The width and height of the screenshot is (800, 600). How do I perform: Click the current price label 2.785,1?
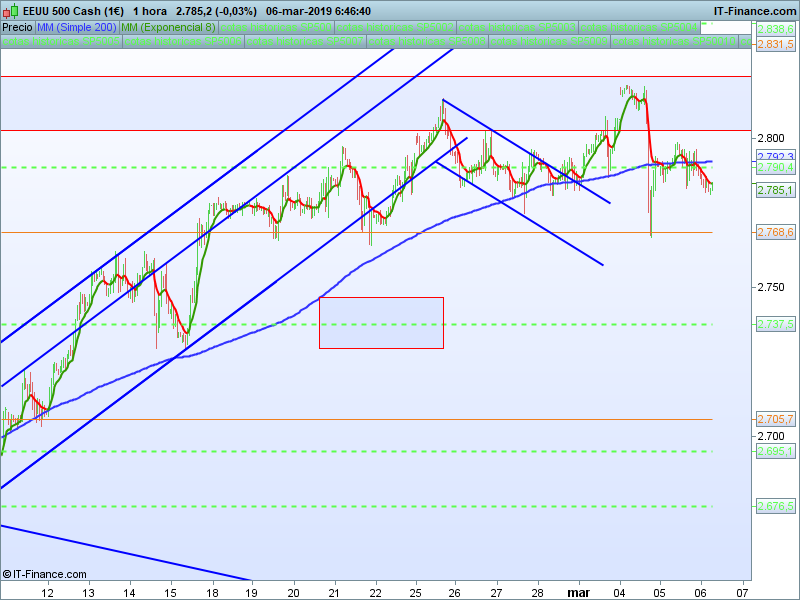tap(775, 190)
